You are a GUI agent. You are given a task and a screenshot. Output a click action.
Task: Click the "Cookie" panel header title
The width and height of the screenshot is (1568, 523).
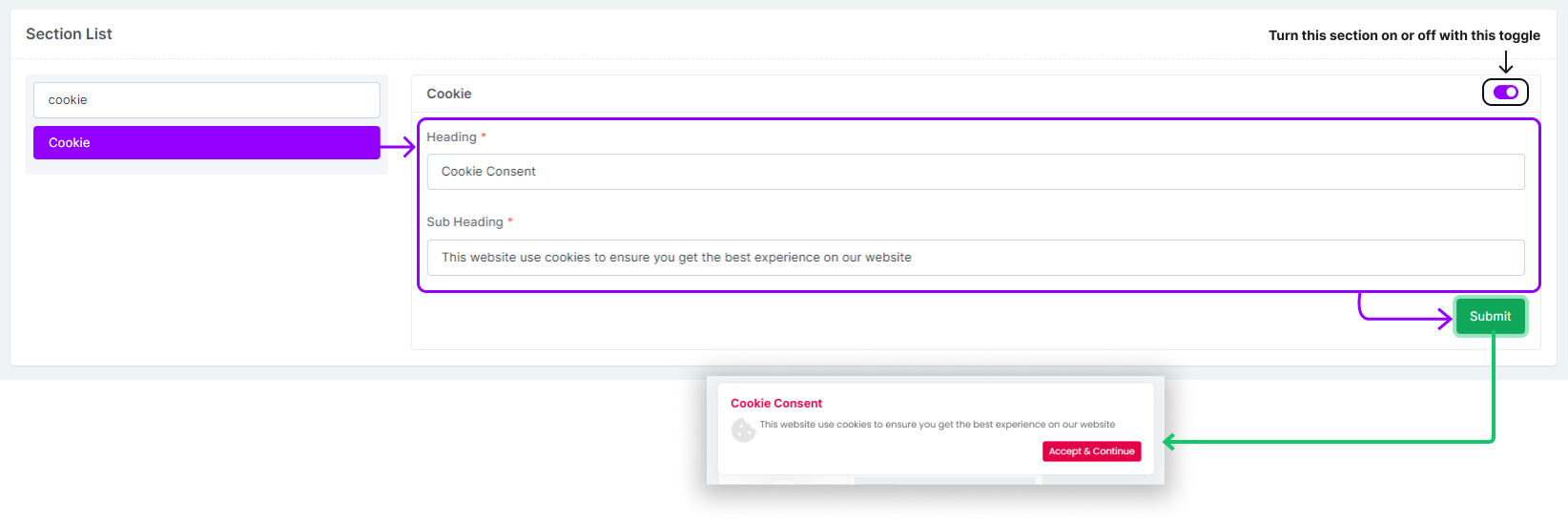pos(449,94)
